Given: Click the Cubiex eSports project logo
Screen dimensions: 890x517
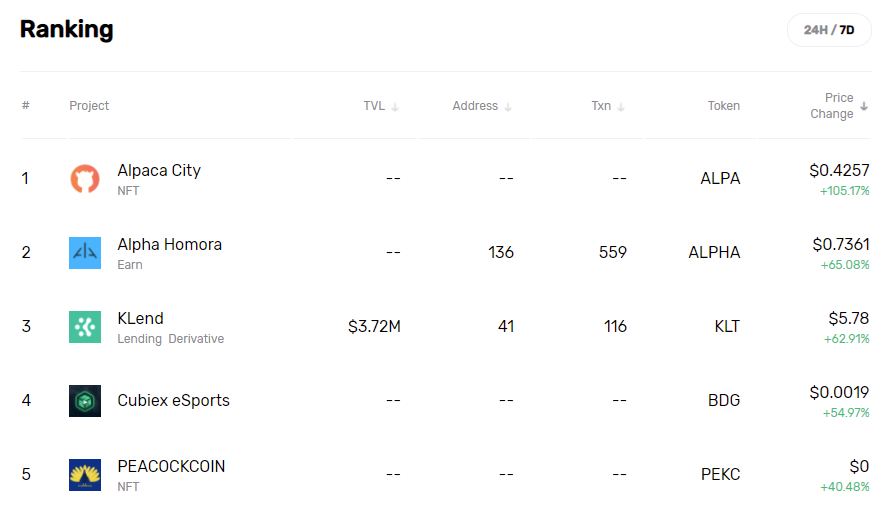Looking at the screenshot, I should [85, 401].
